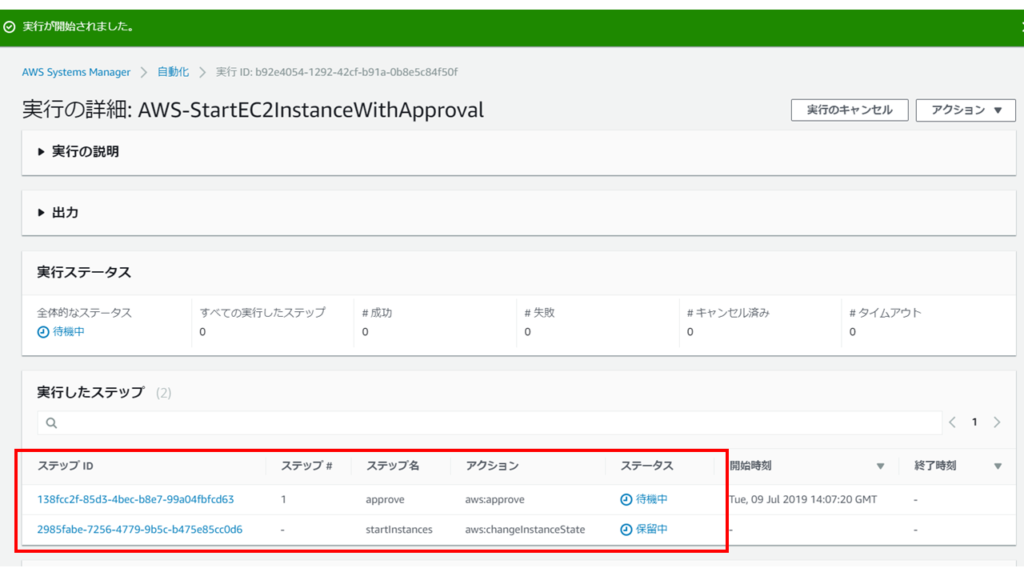Sort by 開始時刻 using its arrow icon
The height and width of the screenshot is (576, 1024).
[880, 466]
